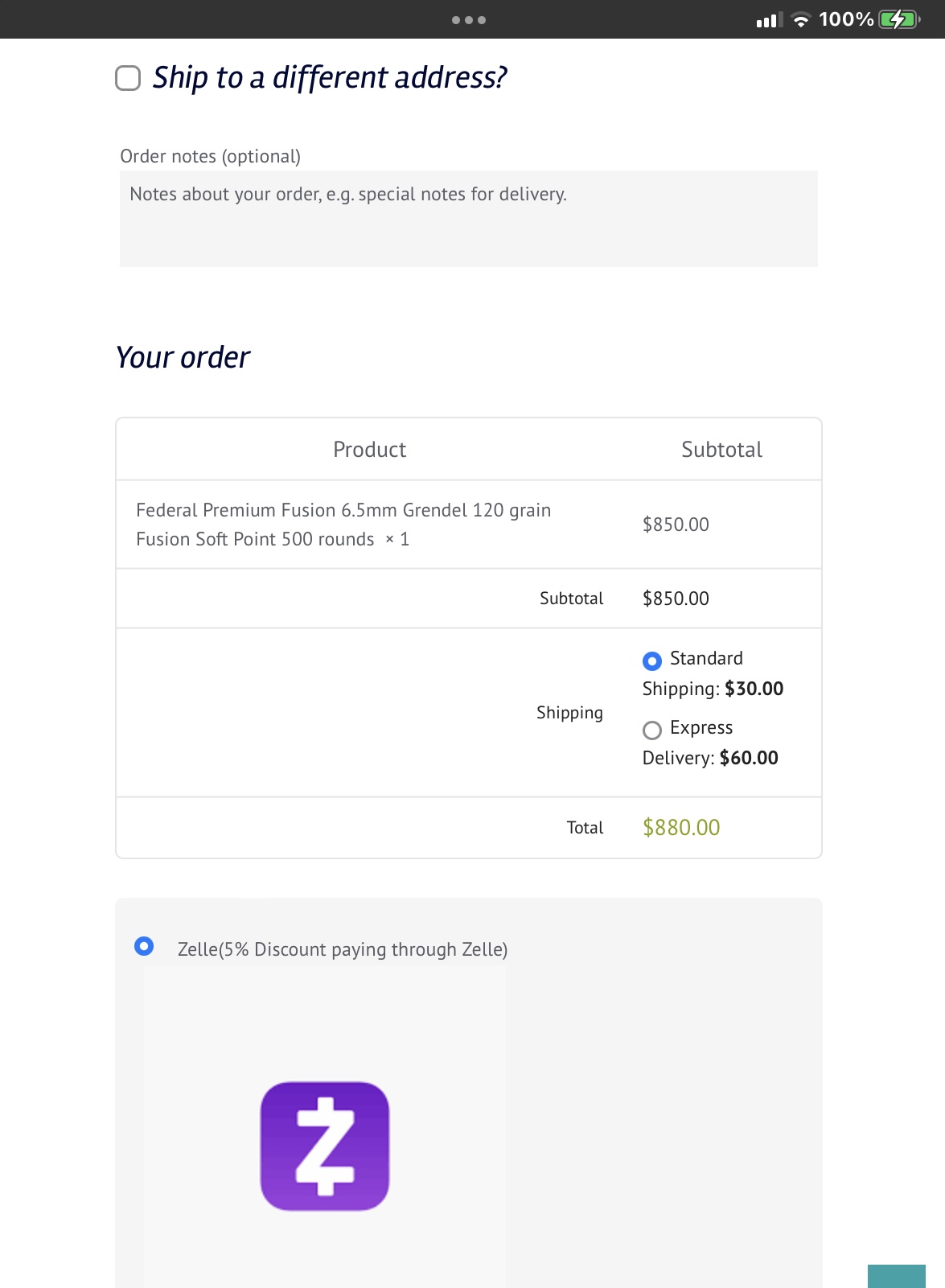This screenshot has width=945, height=1288.
Task: Click the teal button at bottom right corner
Action: [897, 1276]
